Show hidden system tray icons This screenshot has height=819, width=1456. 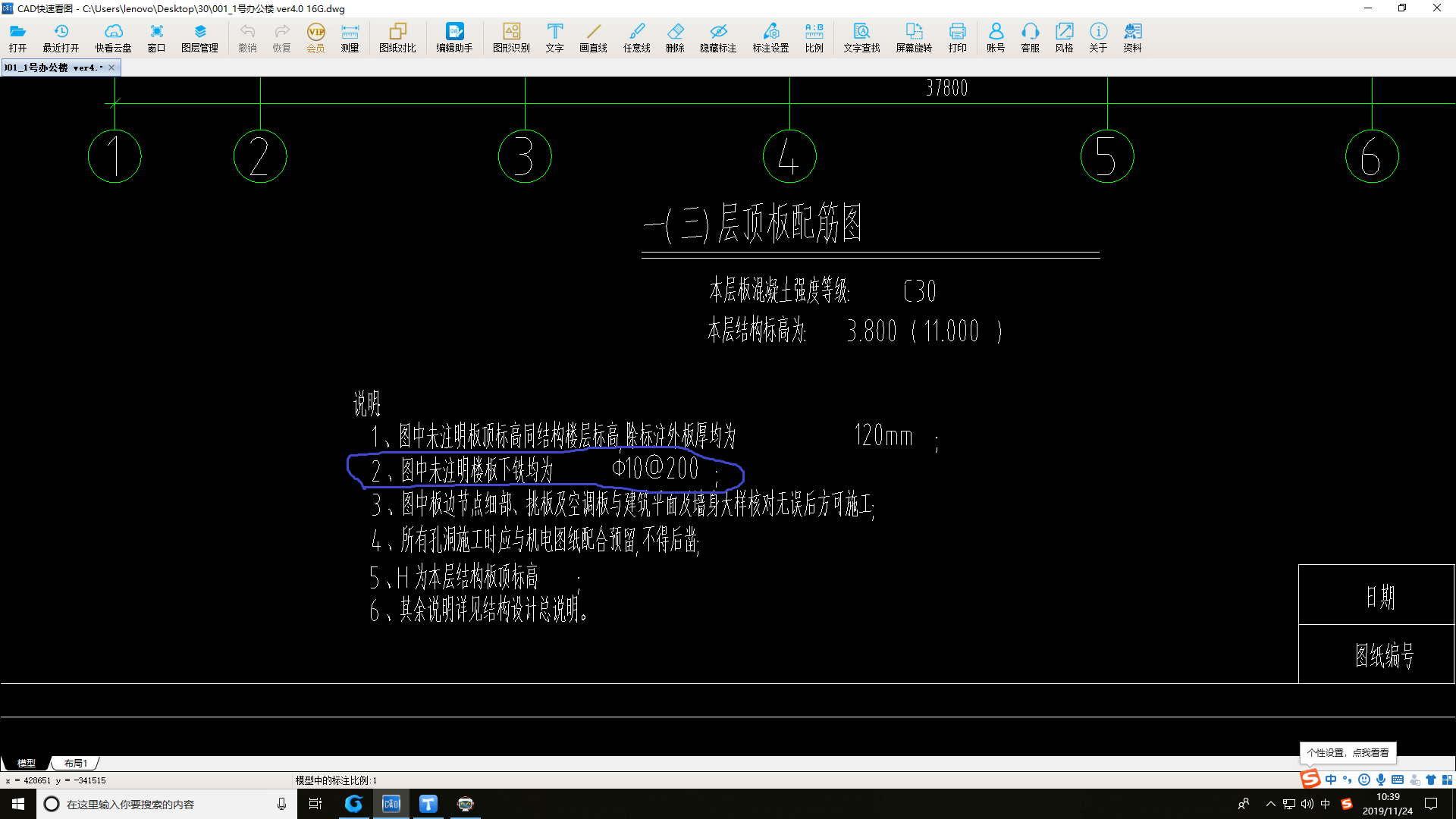[x=1271, y=804]
